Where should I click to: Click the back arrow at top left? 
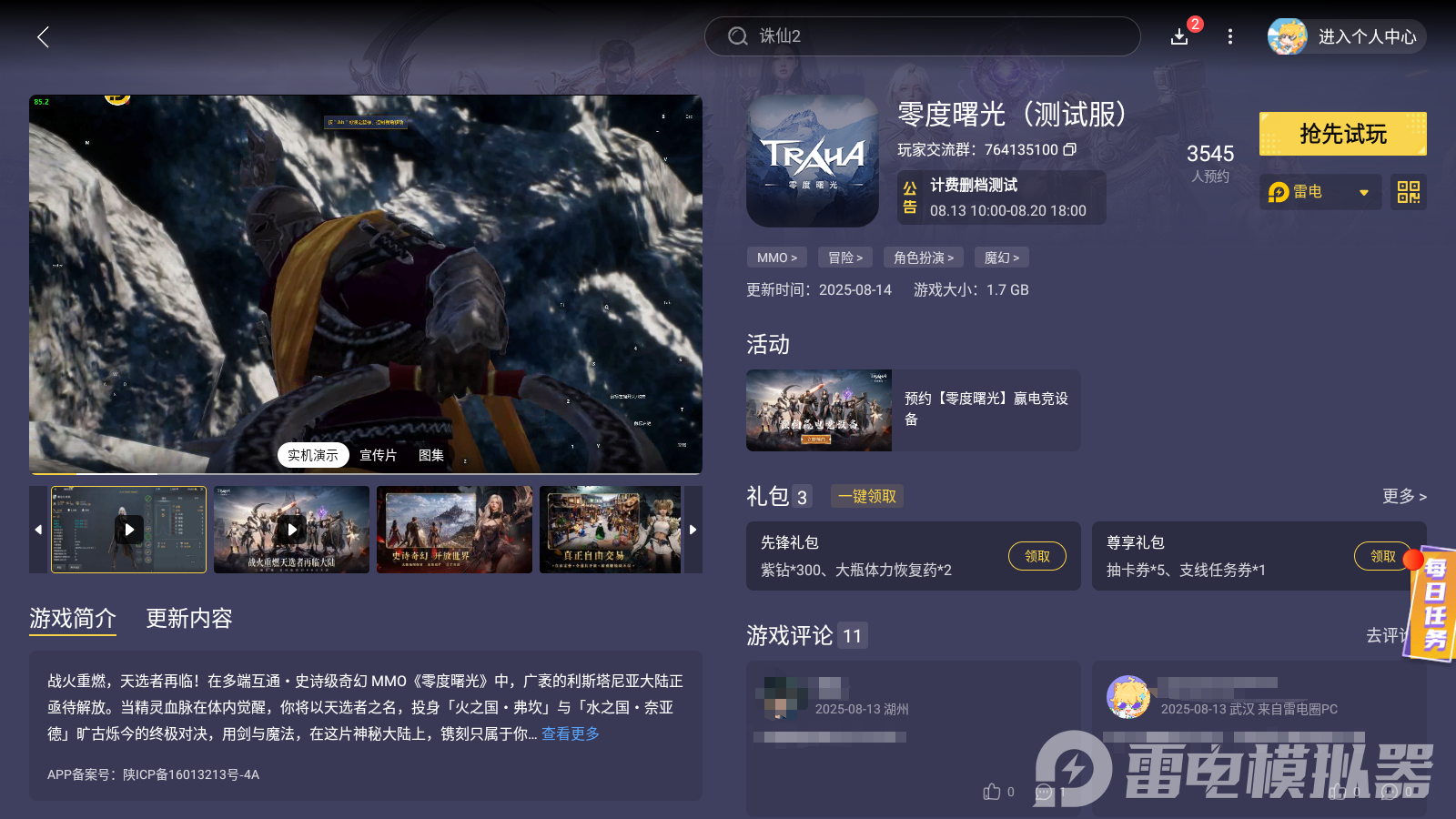point(44,37)
